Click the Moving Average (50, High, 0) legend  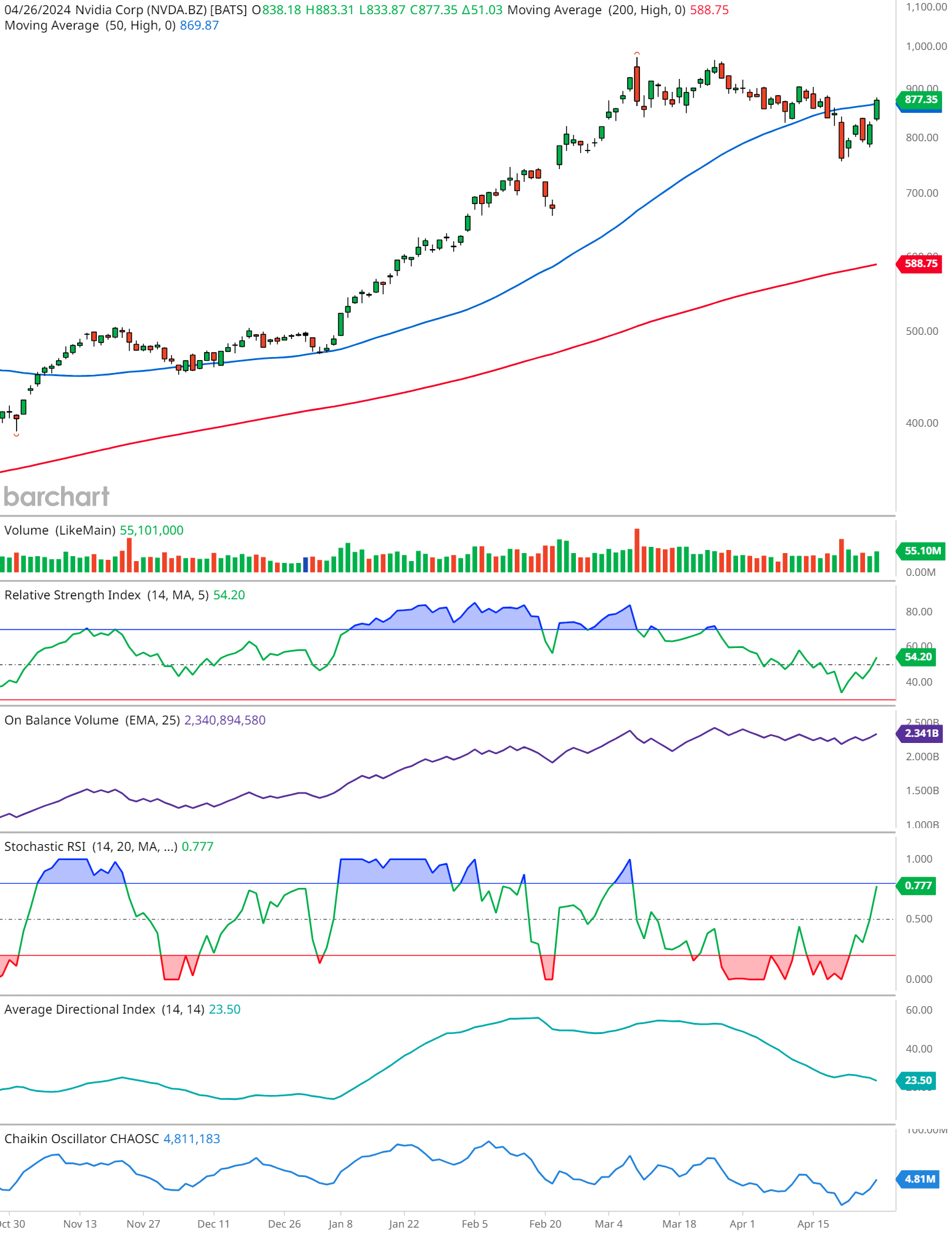[x=90, y=25]
